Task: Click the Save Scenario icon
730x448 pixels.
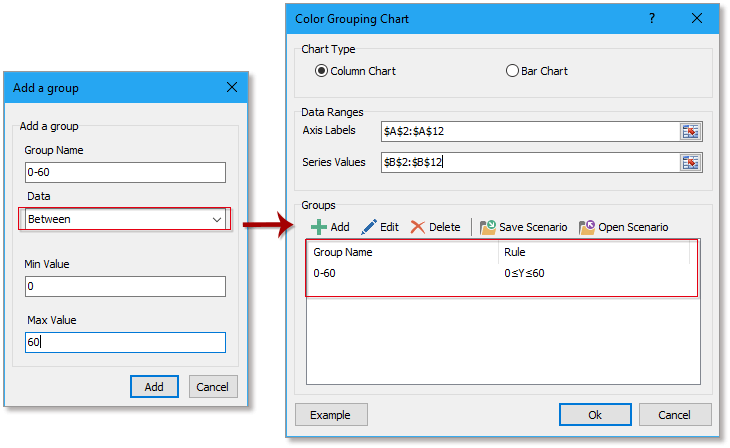Action: pos(488,227)
